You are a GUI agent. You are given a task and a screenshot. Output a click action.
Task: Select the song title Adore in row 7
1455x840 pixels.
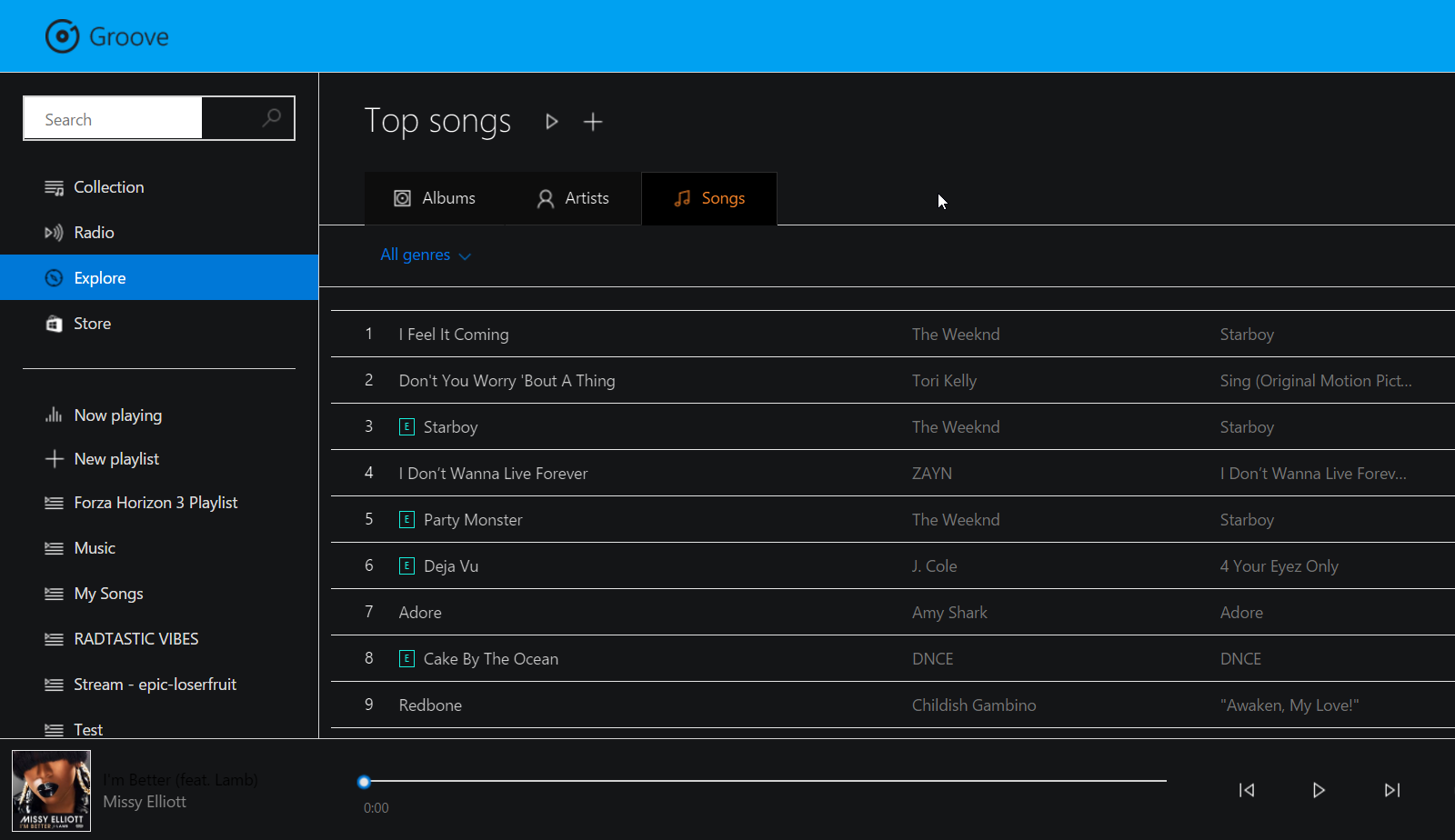(x=420, y=613)
